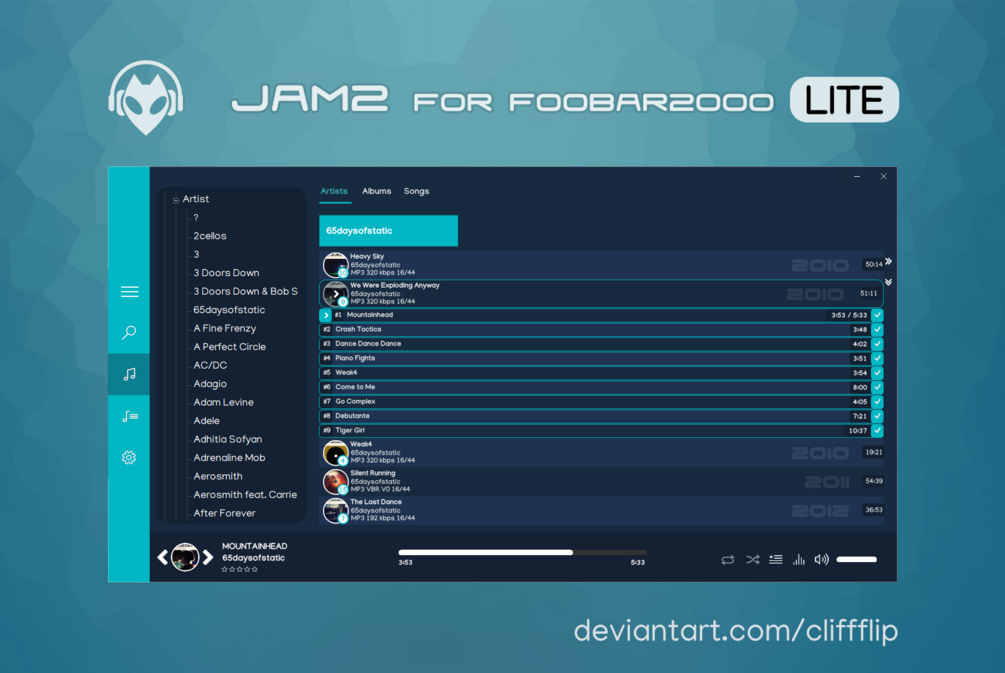1005x673 pixels.
Task: Select Adrenaline Mob artist
Action: coord(229,458)
